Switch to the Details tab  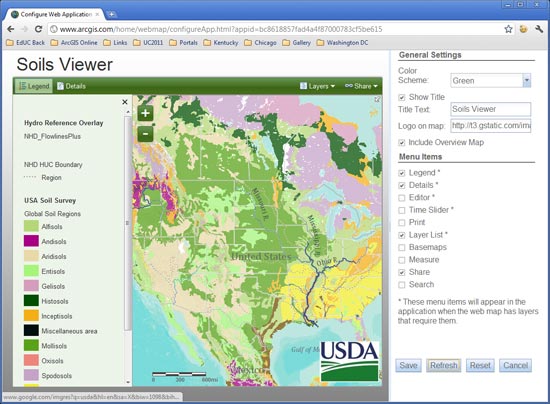(71, 86)
